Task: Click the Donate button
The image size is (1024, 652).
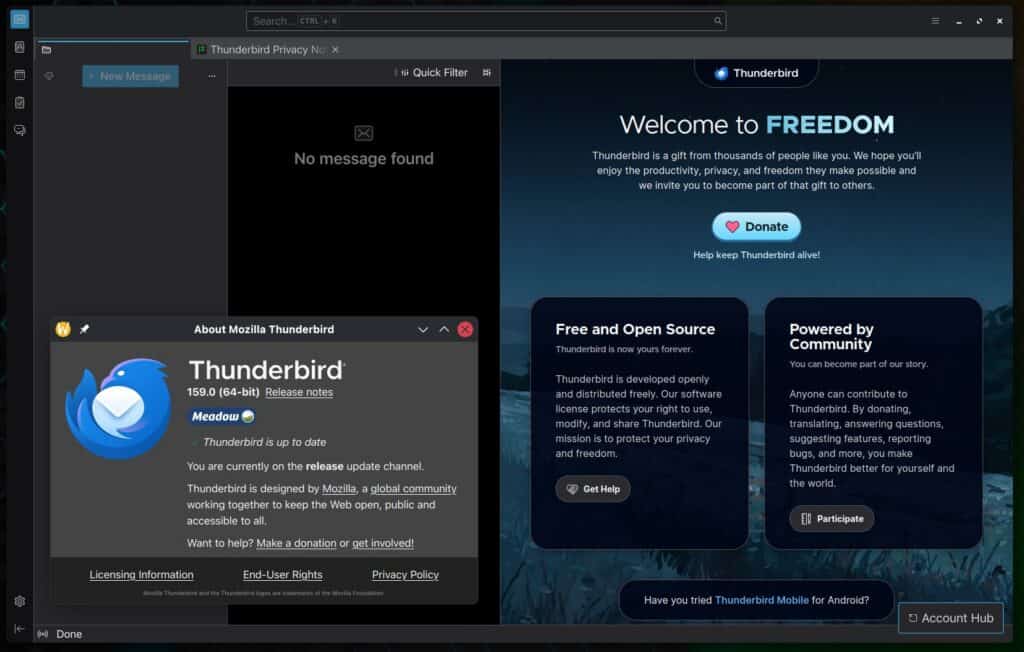Action: pos(756,227)
